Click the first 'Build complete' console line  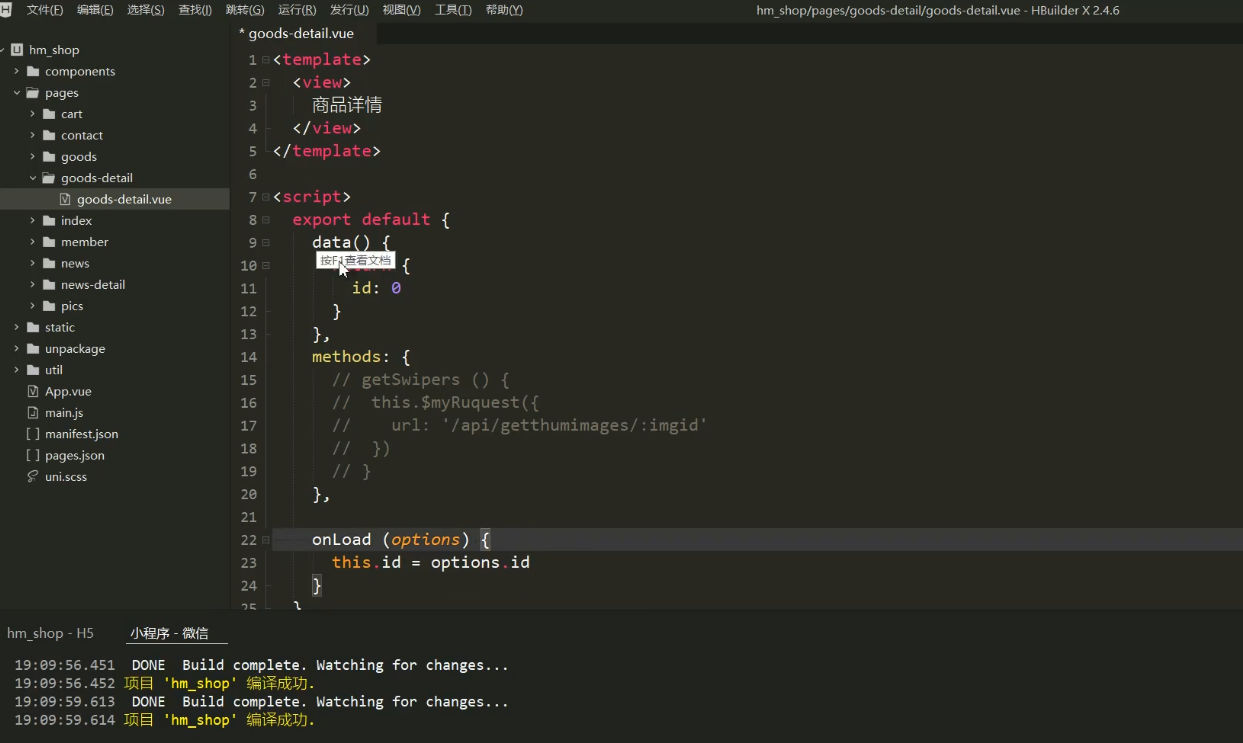pyautogui.click(x=261, y=665)
